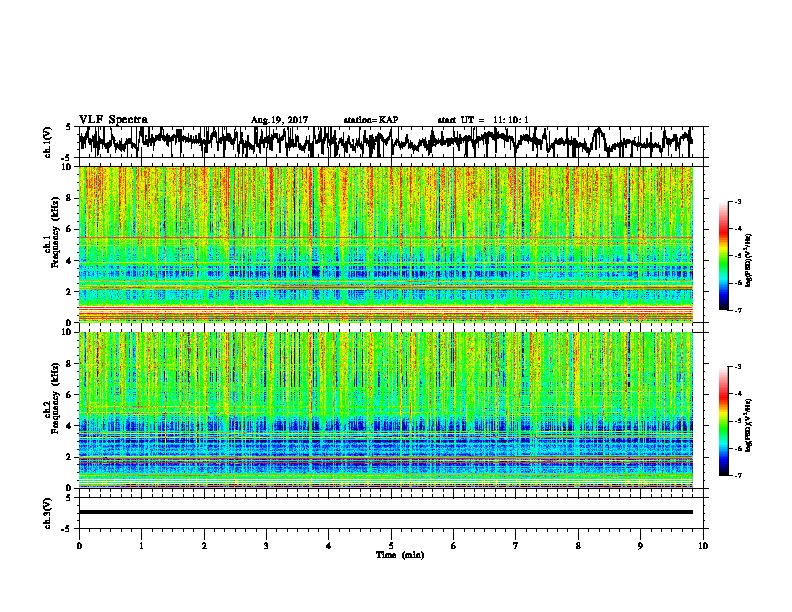Viewport: 792px width, 612px height.
Task: Click the "2" tick on the Time axis
Action: (x=204, y=546)
